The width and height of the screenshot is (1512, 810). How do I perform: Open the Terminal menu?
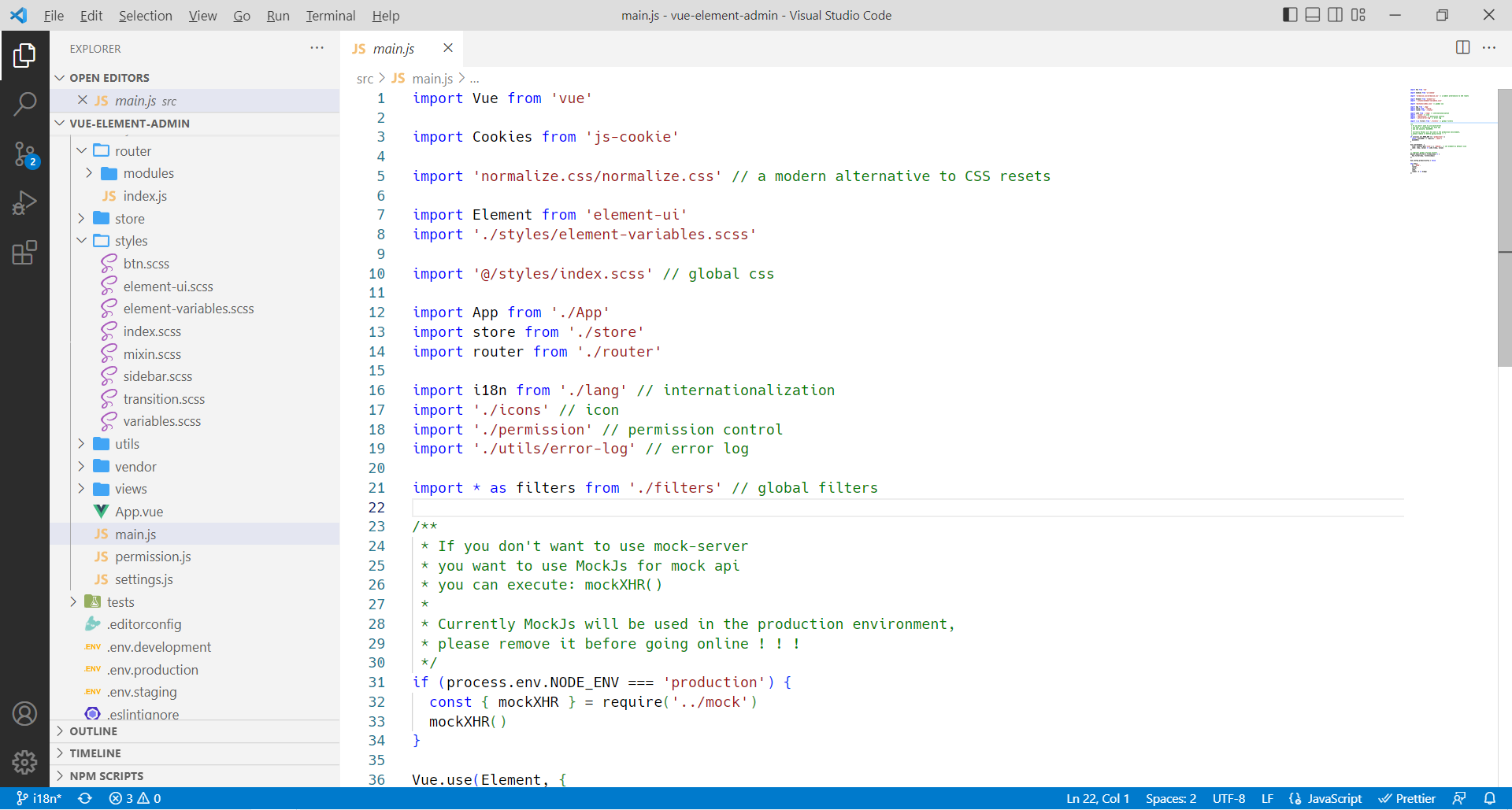[330, 16]
